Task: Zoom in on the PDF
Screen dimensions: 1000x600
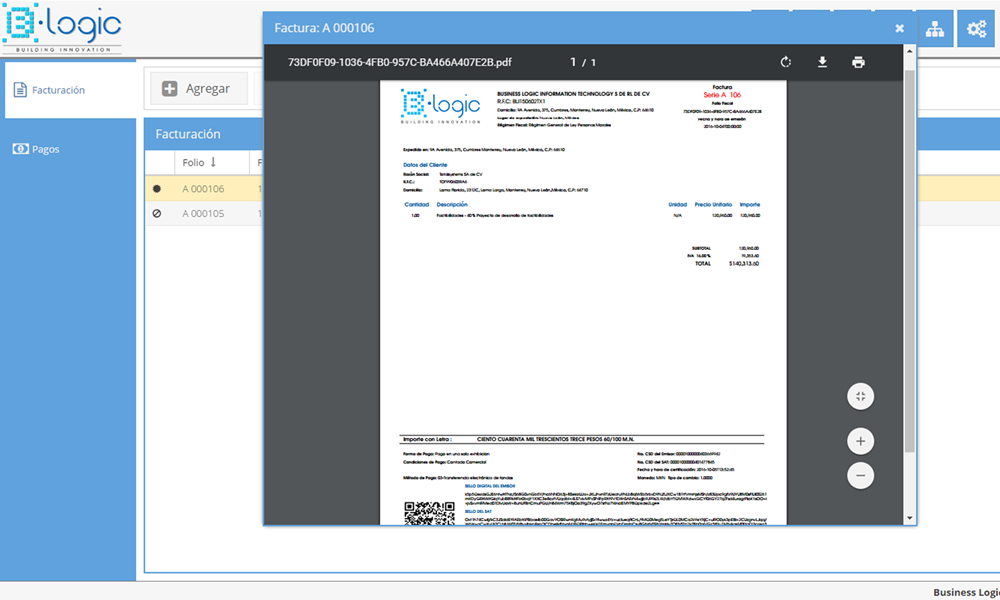Action: click(860, 441)
